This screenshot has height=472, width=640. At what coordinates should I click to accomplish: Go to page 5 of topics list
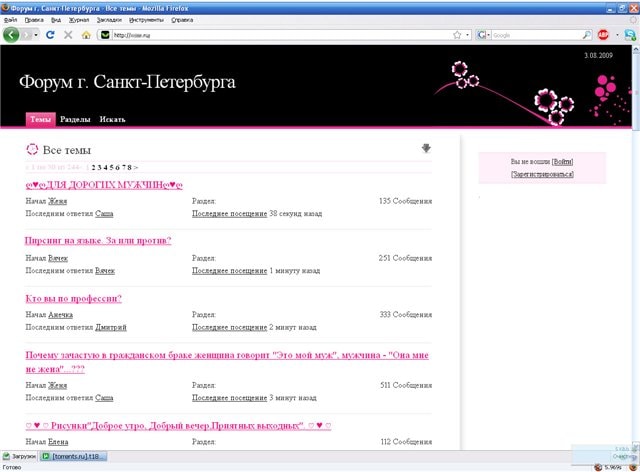pos(111,167)
